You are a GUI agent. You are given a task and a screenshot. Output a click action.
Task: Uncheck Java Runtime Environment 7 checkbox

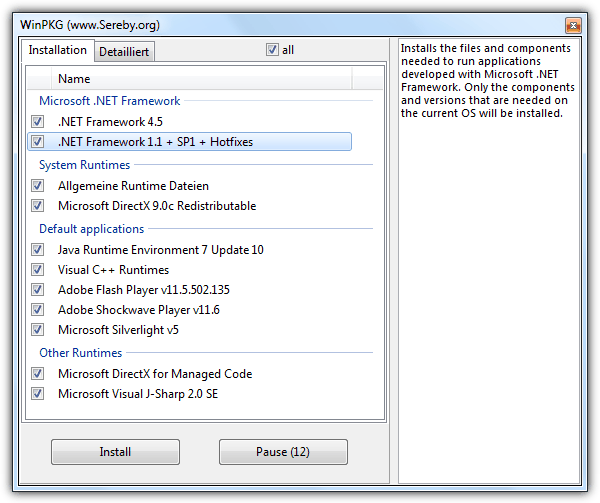pyautogui.click(x=38, y=250)
